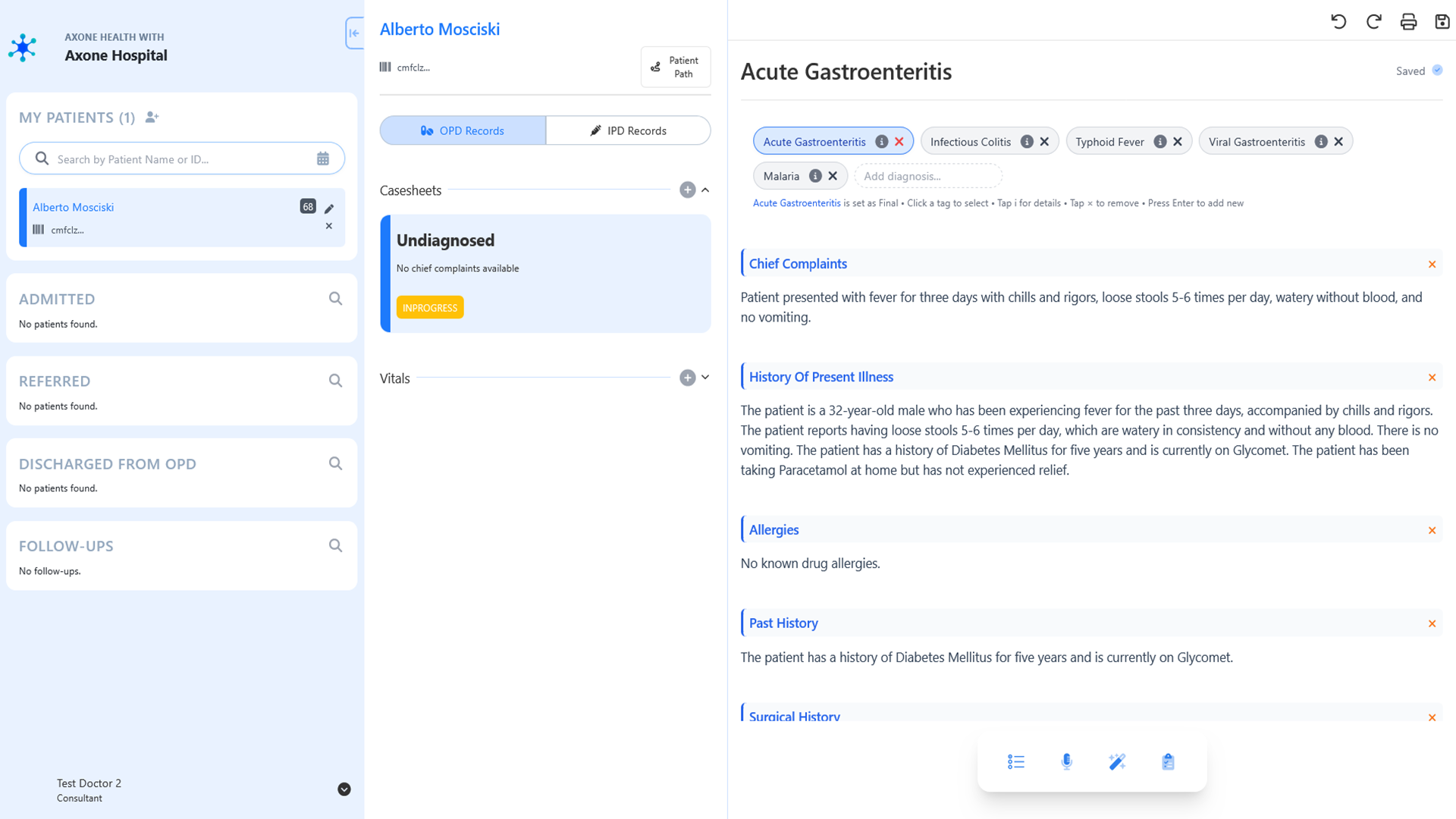
Task: Click the redo arrow icon
Action: coord(1373,21)
